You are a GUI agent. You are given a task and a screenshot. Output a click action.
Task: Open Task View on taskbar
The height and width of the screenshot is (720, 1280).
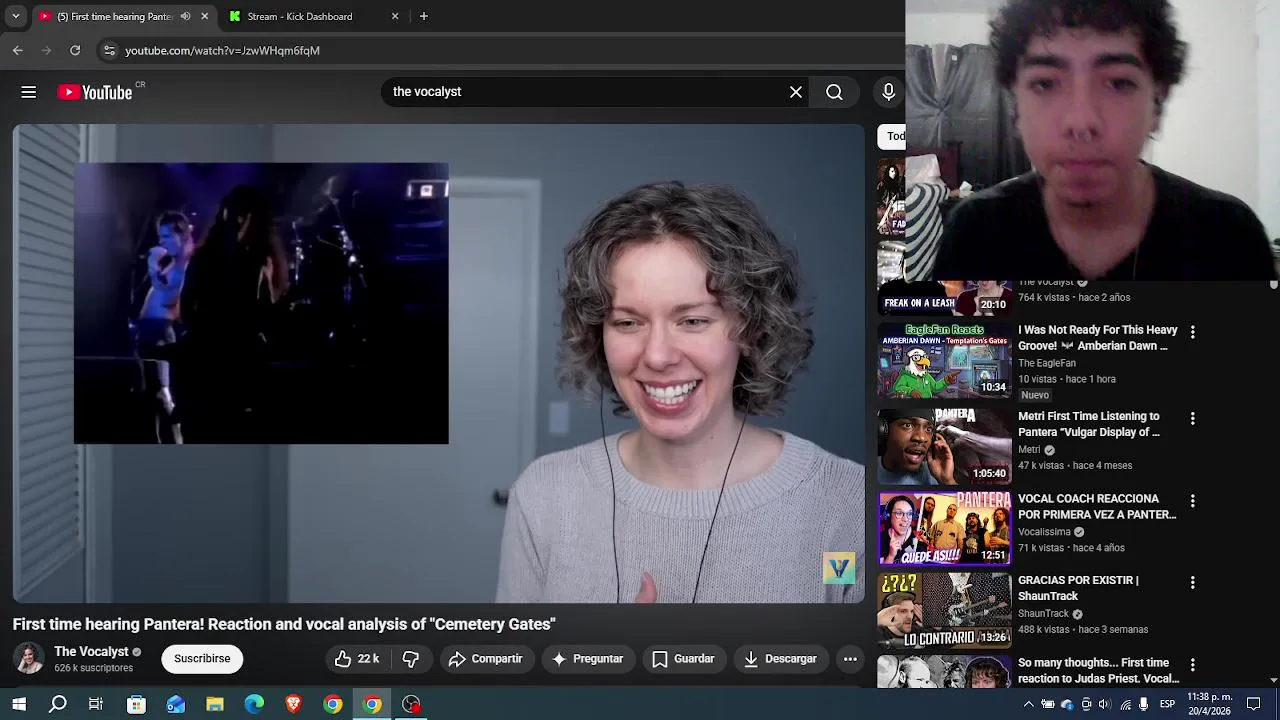pos(96,704)
